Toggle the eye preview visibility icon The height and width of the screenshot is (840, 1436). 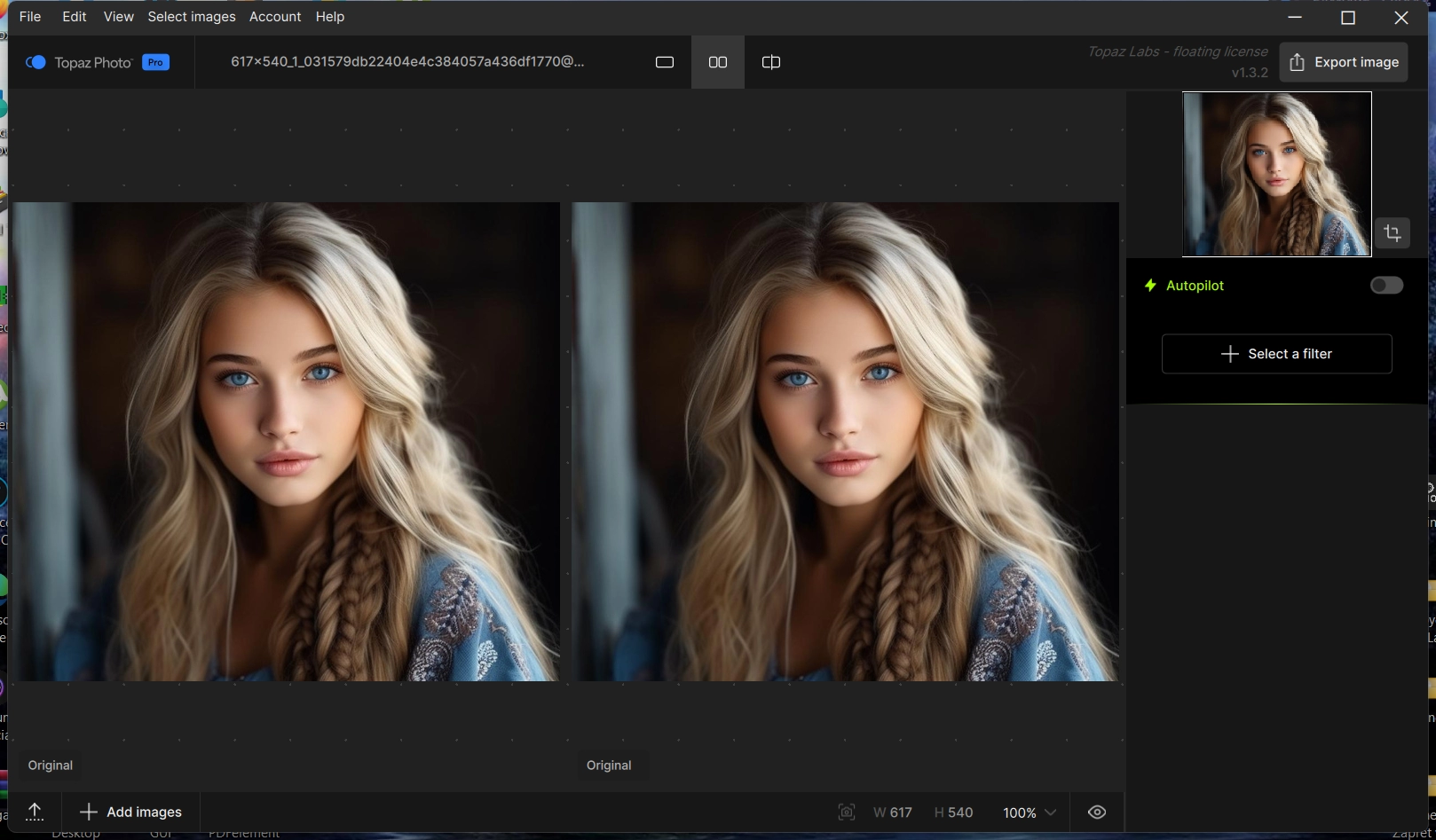click(x=1097, y=813)
